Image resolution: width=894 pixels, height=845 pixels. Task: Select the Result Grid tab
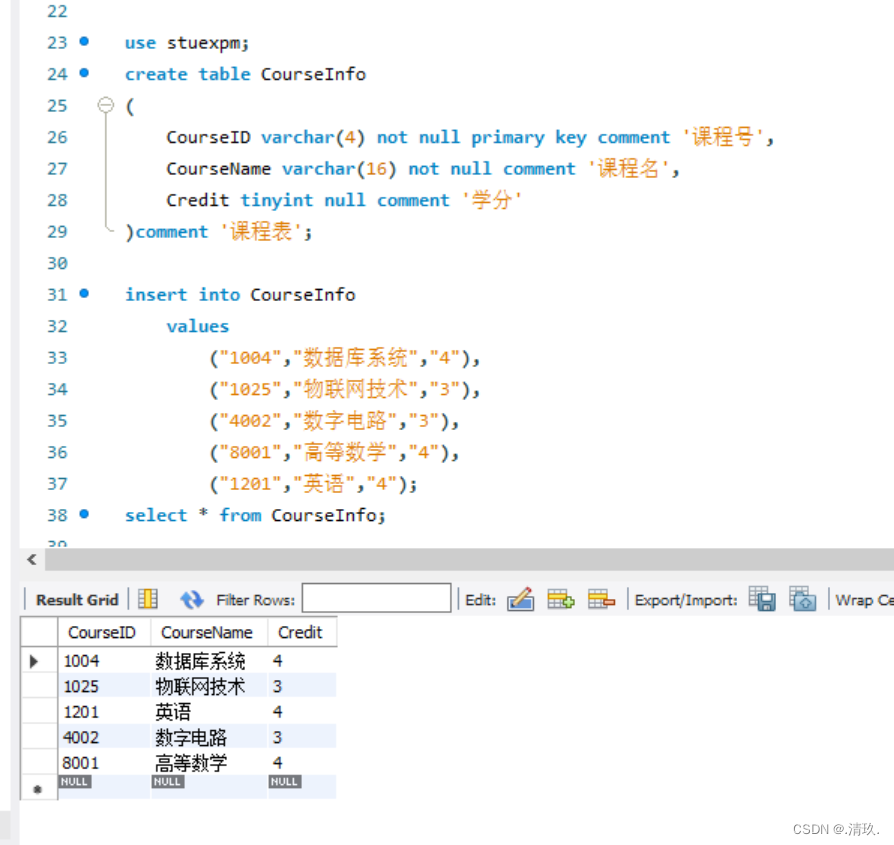75,599
